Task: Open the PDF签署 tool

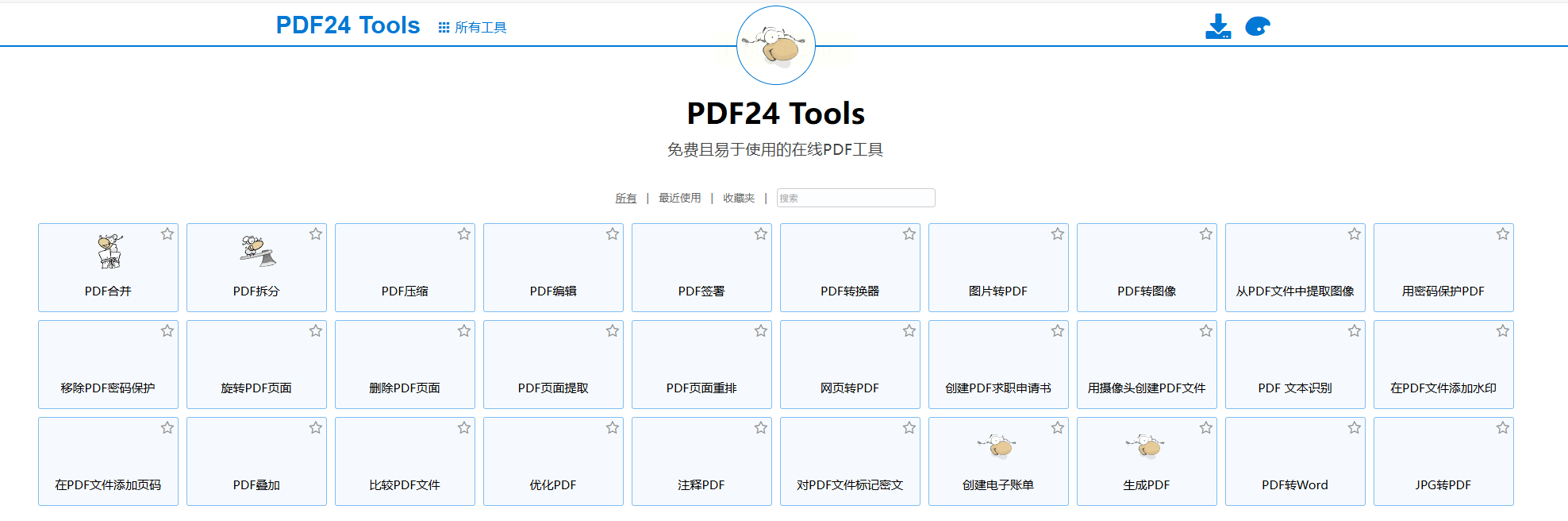Action: pos(701,268)
